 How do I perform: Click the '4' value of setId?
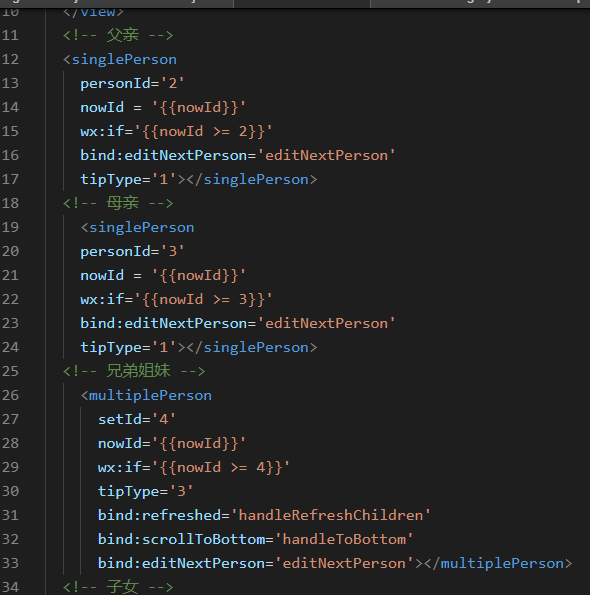point(164,419)
